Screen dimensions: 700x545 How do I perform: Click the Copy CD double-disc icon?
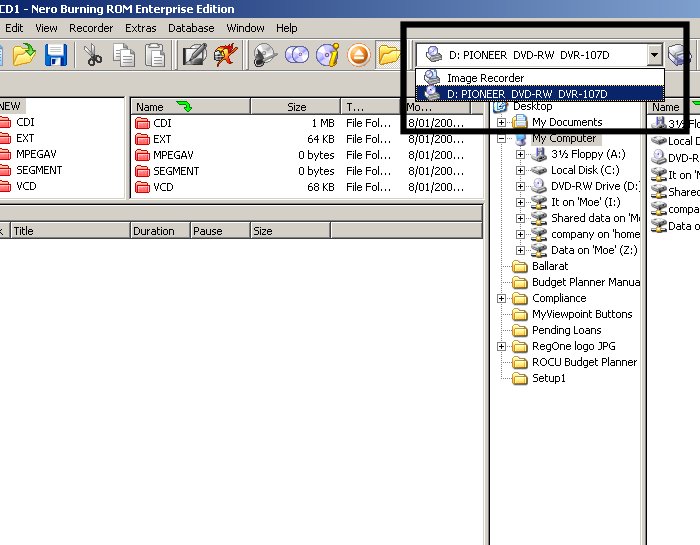(x=296, y=55)
